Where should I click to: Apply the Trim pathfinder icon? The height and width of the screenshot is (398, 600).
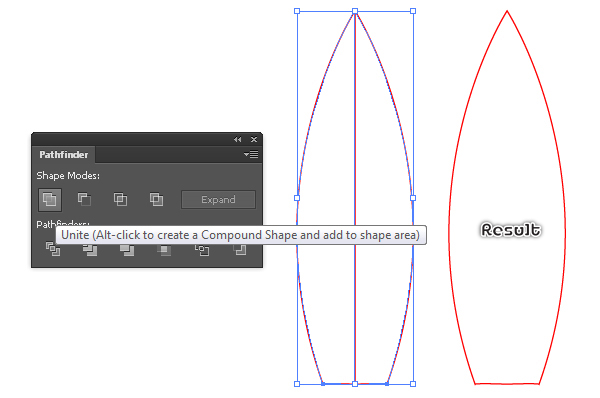pyautogui.click(x=90, y=250)
